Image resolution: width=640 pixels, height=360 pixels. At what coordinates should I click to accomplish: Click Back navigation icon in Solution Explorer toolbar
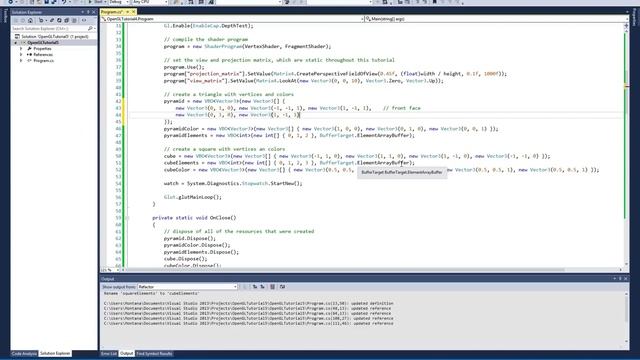(x=16, y=20)
